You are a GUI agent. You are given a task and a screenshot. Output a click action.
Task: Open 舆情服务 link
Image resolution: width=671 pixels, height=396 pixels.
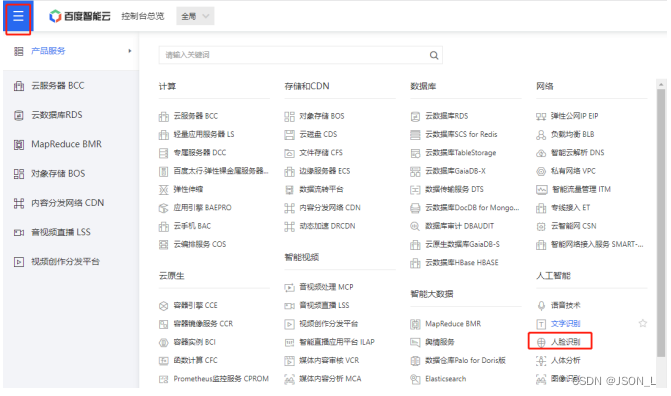(x=439, y=342)
